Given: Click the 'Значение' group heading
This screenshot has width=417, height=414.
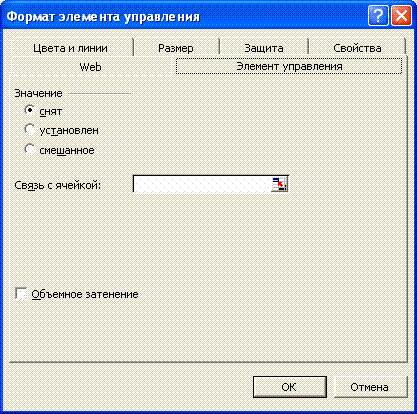Looking at the screenshot, I should 38,93.
